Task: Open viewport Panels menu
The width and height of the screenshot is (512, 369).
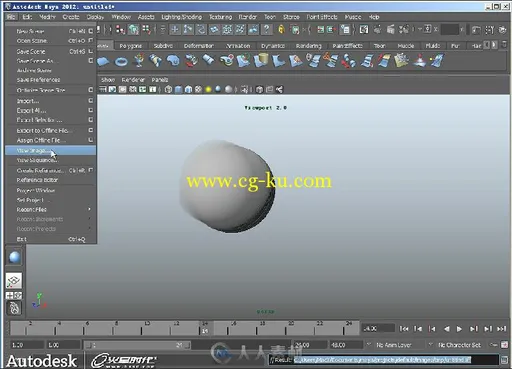Action: tap(160, 80)
